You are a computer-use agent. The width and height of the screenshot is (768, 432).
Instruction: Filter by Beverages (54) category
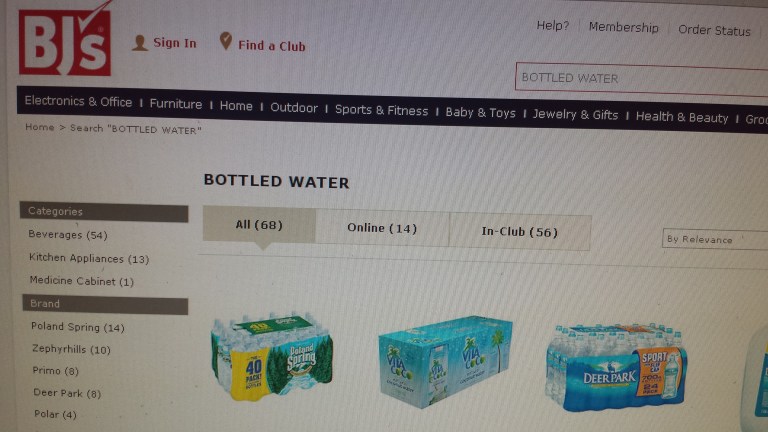pos(68,235)
